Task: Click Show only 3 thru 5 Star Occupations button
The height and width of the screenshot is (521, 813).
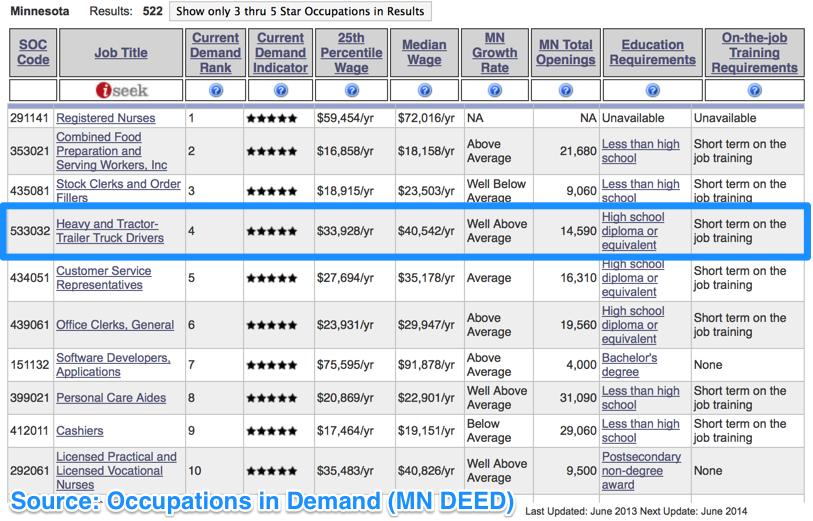Action: point(300,11)
